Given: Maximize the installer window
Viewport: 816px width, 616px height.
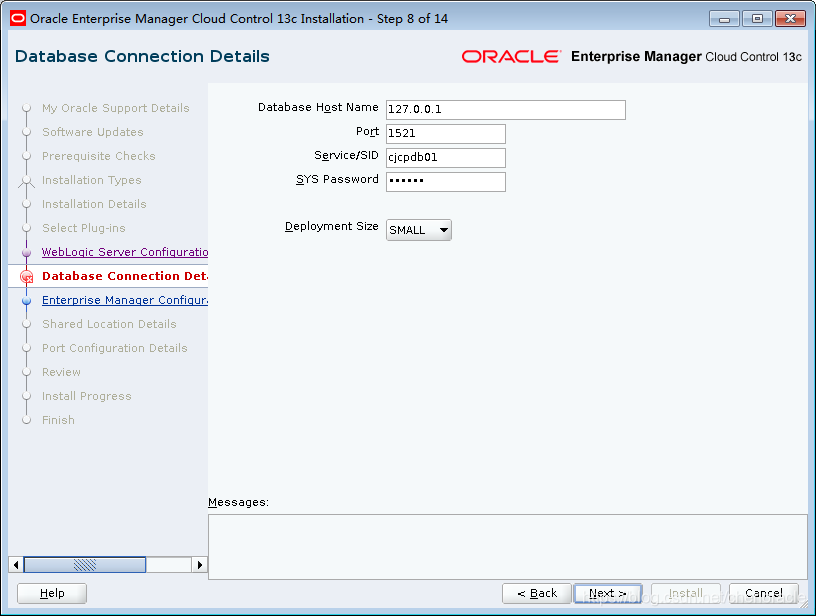Looking at the screenshot, I should coord(757,19).
